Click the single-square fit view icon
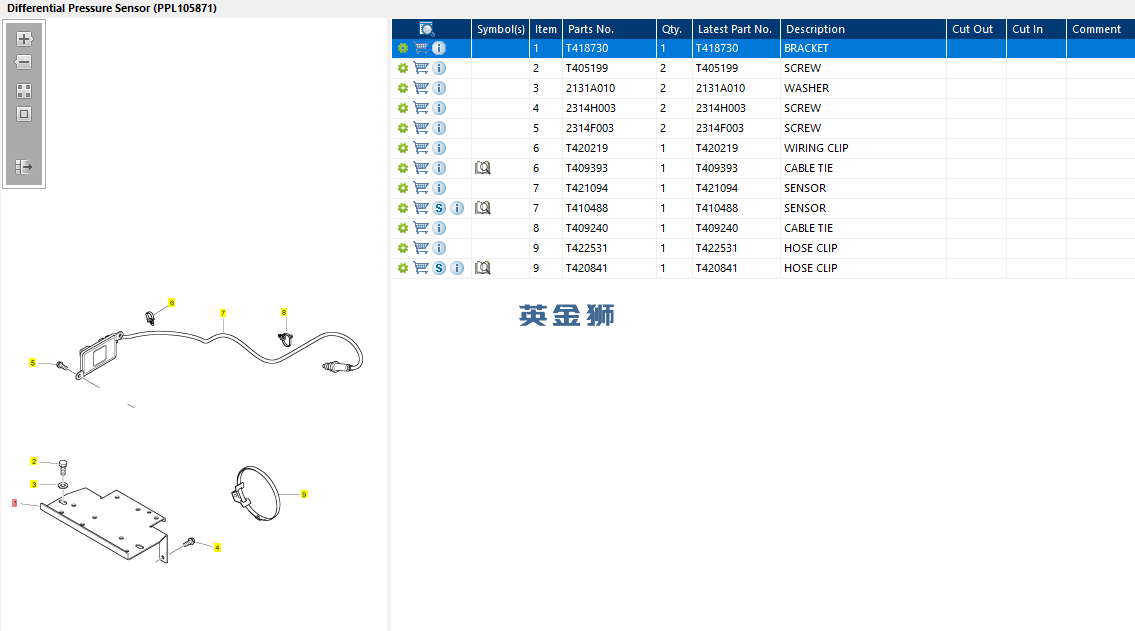Image resolution: width=1135 pixels, height=631 pixels. click(24, 114)
